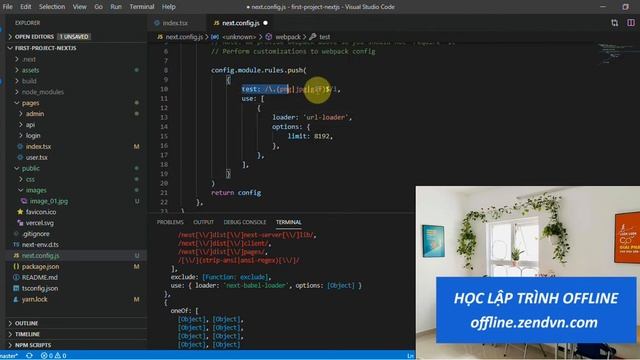The width and height of the screenshot is (640, 360).
Task: Click the master branch in status bar
Action: pyautogui.click(x=9, y=356)
